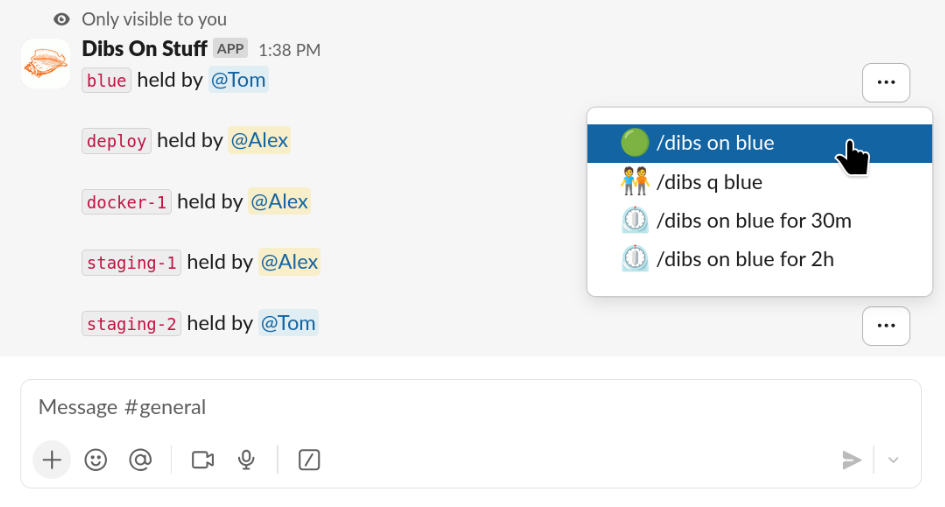Viewport: 945px width, 507px height.
Task: Choose '/dibs q blue' queue option
Action: (759, 182)
